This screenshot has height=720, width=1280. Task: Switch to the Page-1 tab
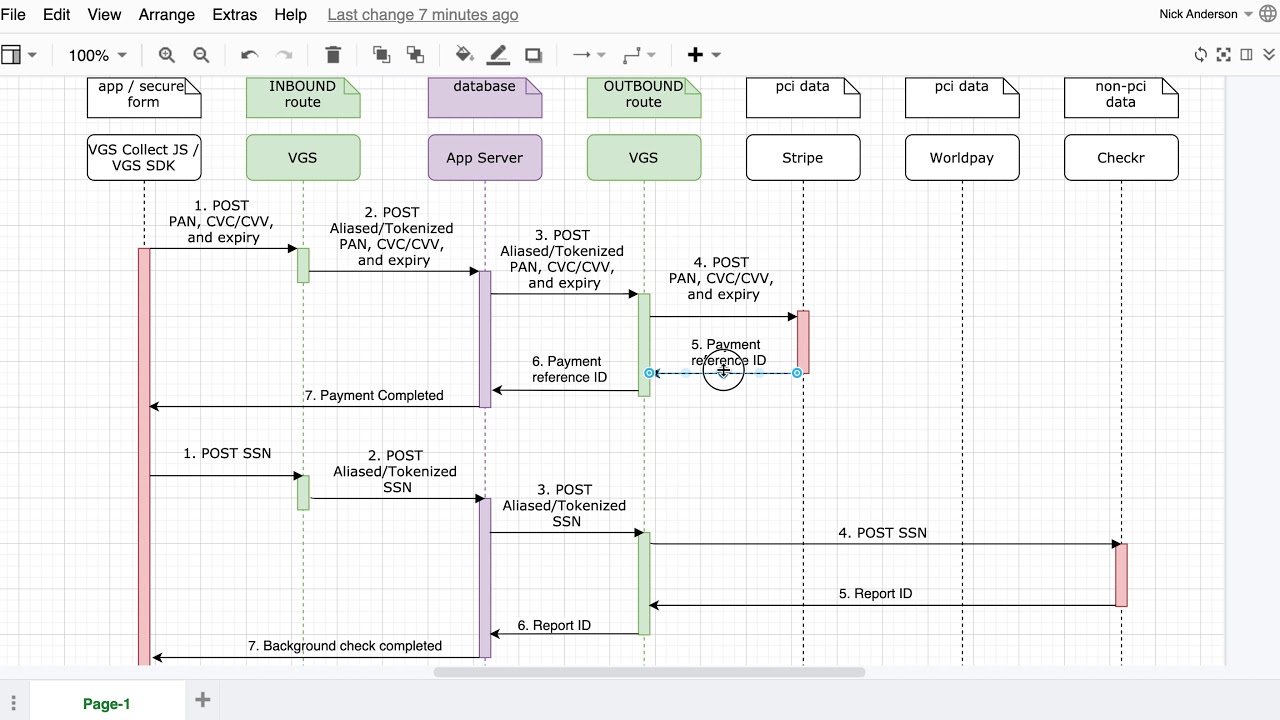(x=107, y=704)
